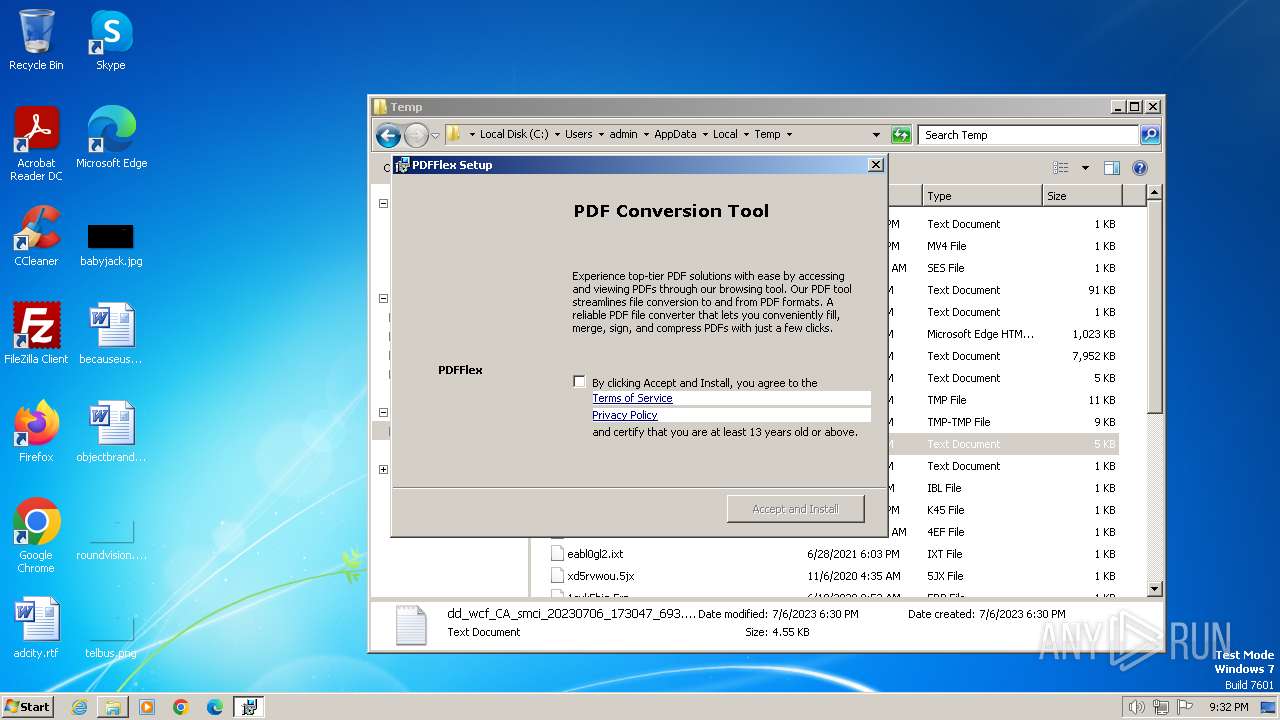Select the eabl0gl2.ixt file

point(595,554)
